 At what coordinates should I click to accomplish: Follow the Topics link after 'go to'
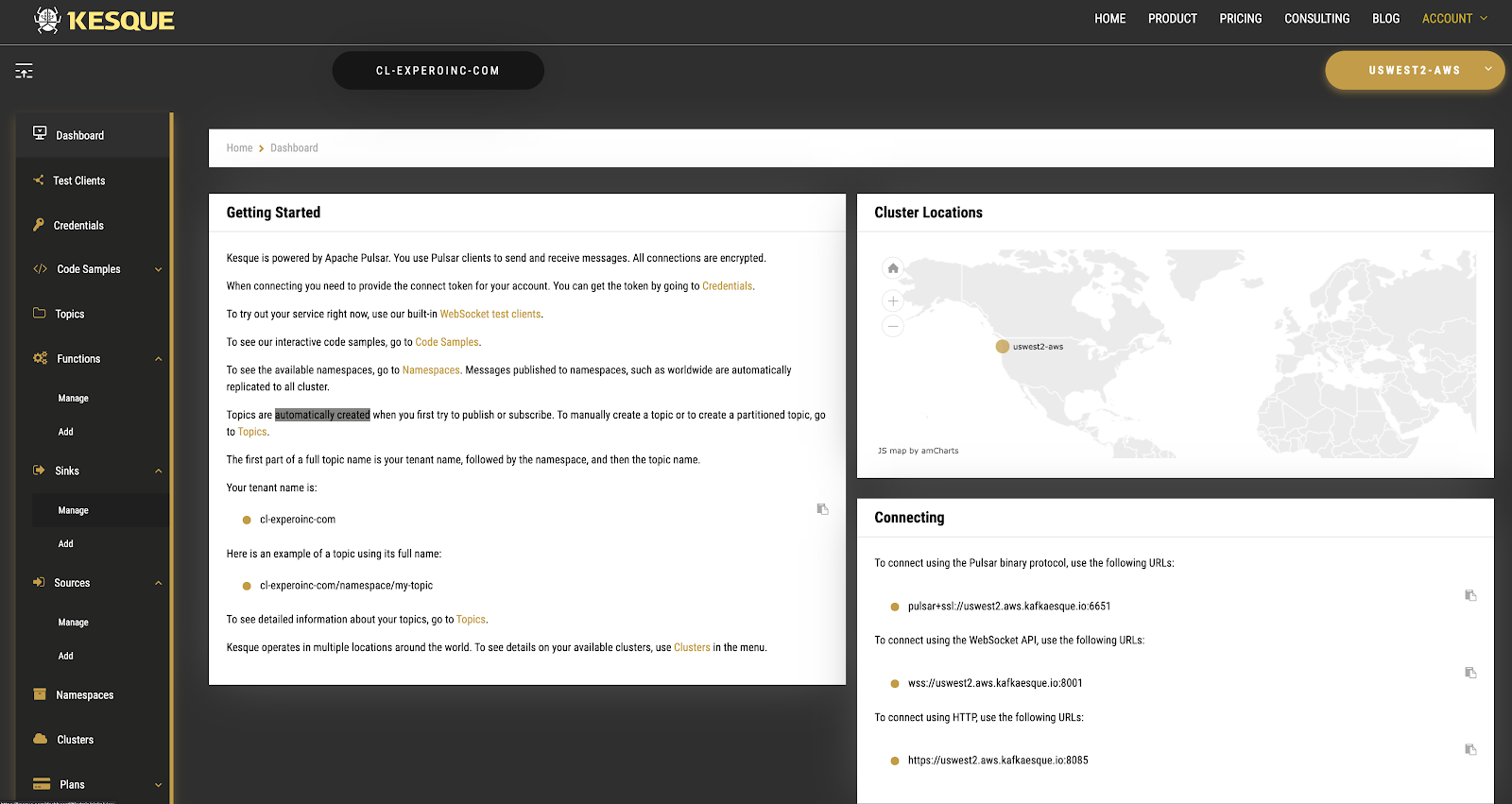point(252,432)
